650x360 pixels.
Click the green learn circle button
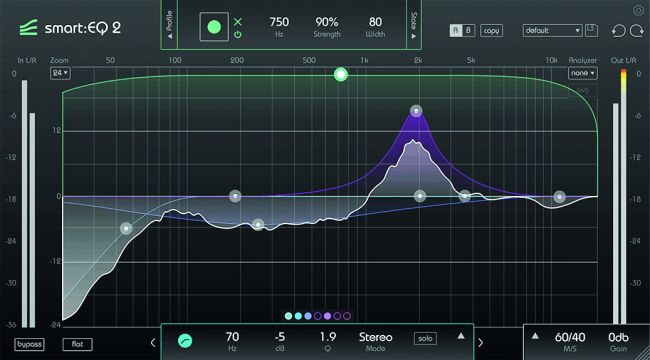click(214, 27)
